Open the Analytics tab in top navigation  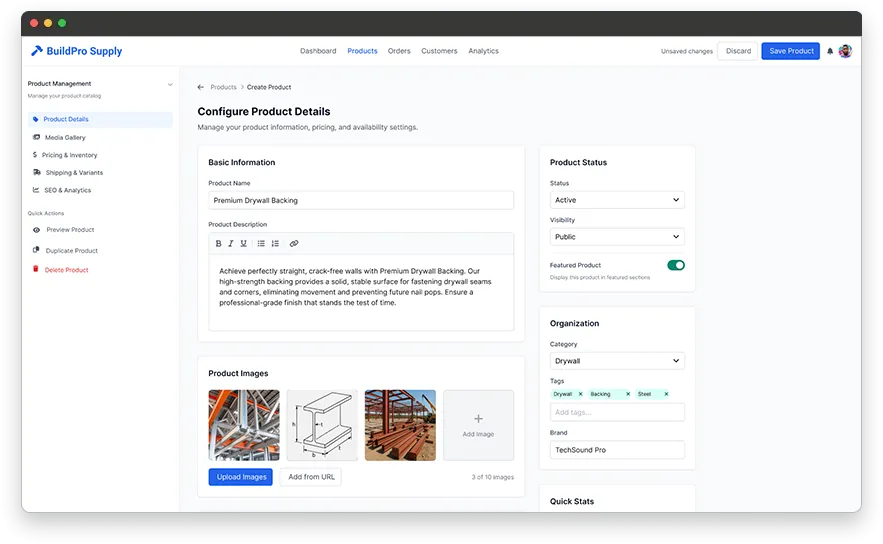click(x=483, y=51)
